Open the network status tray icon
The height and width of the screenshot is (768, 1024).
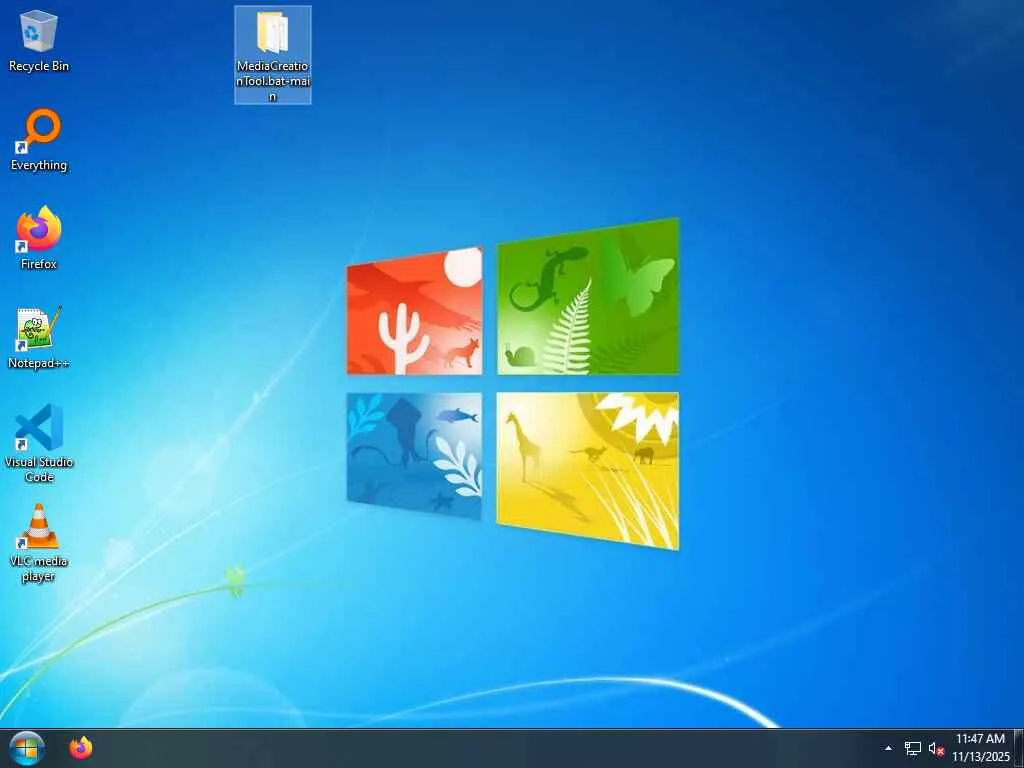[912, 748]
